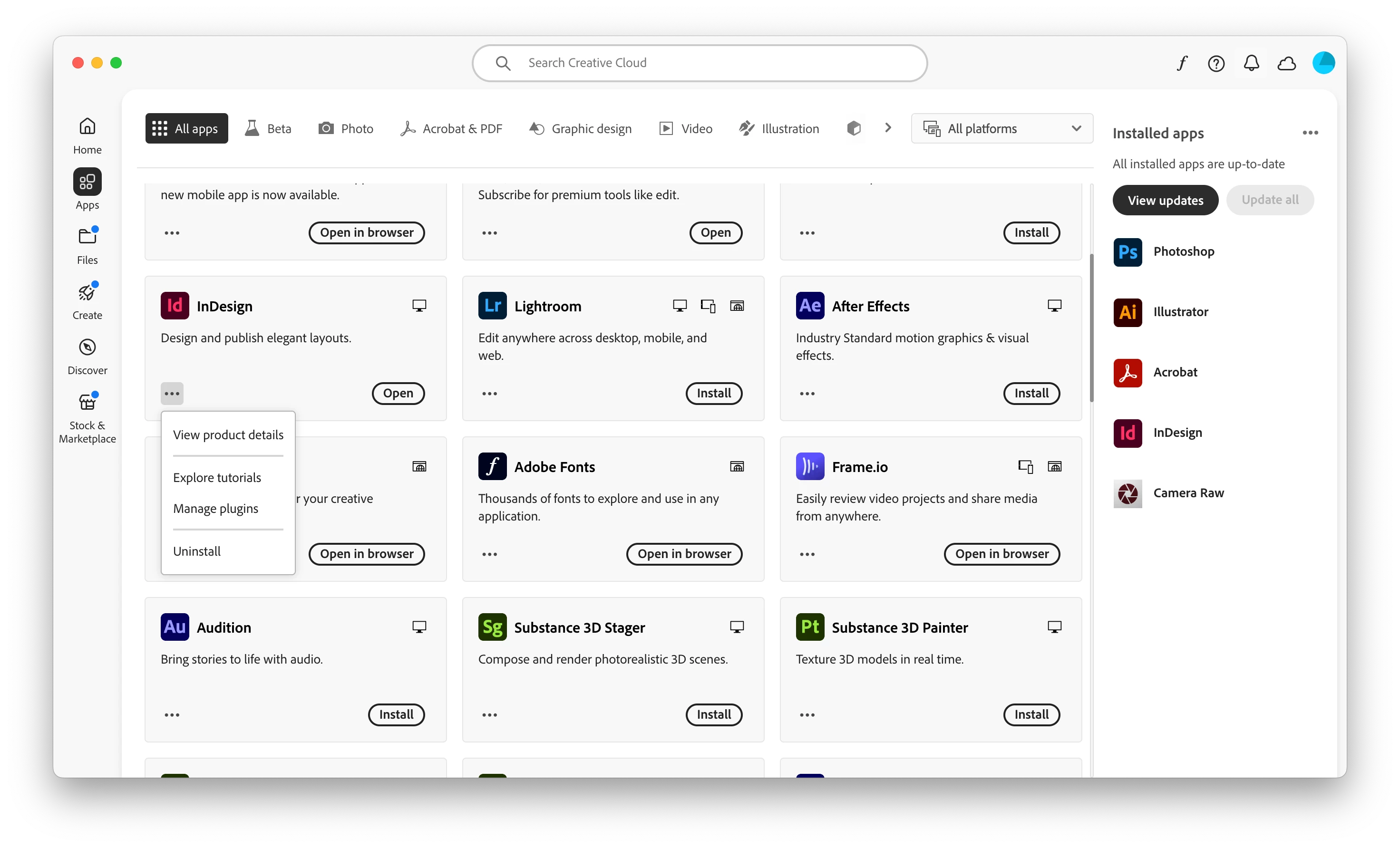Image resolution: width=1400 pixels, height=848 pixels.
Task: Open the user profile avatar
Action: pos(1323,63)
